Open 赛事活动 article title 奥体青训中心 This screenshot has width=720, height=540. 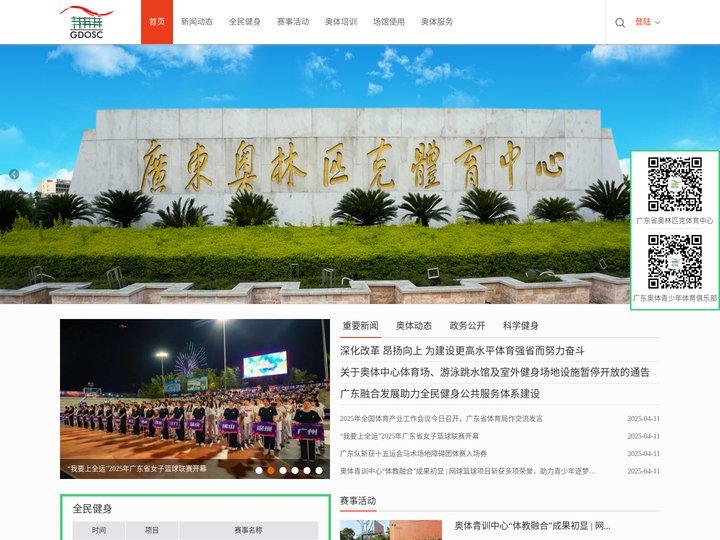(x=532, y=526)
